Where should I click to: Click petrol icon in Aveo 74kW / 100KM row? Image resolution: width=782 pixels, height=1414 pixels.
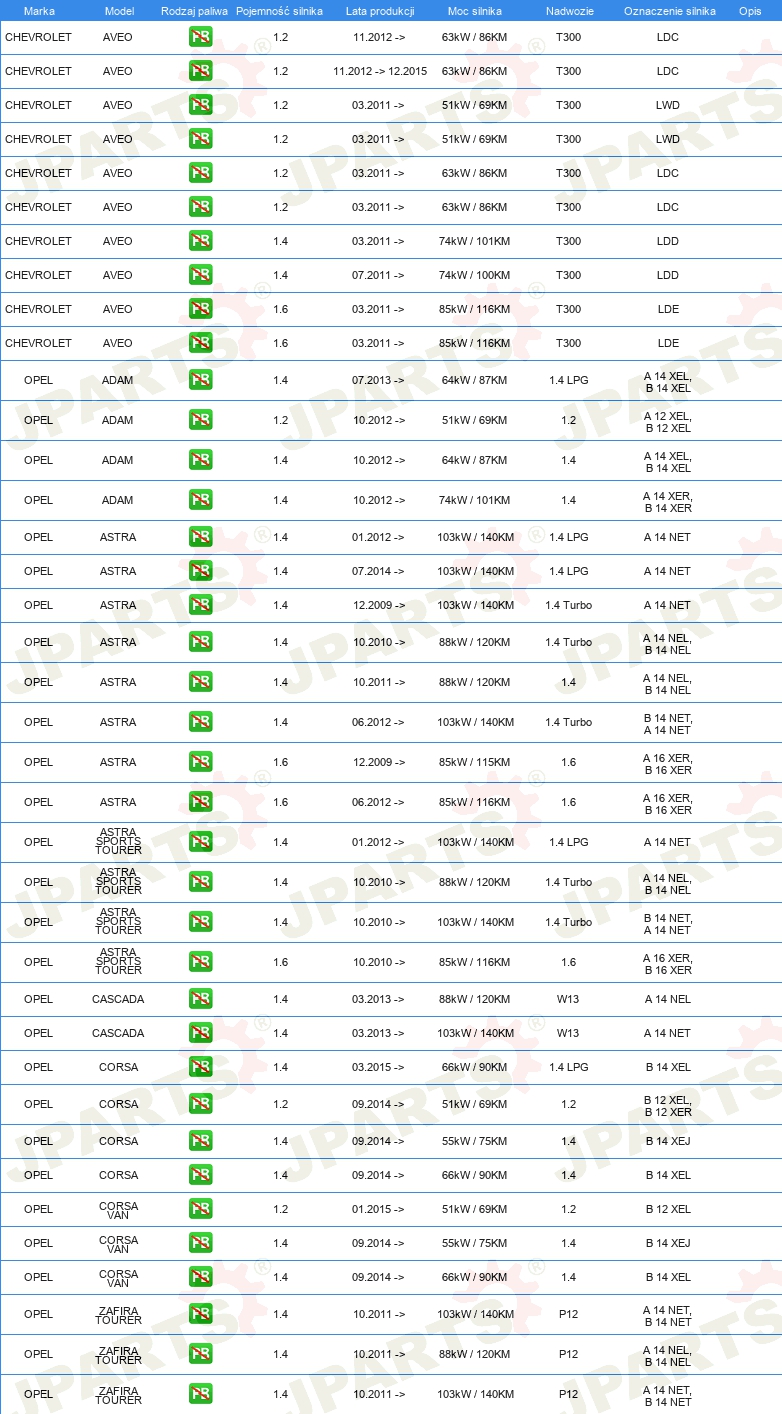pyautogui.click(x=200, y=275)
